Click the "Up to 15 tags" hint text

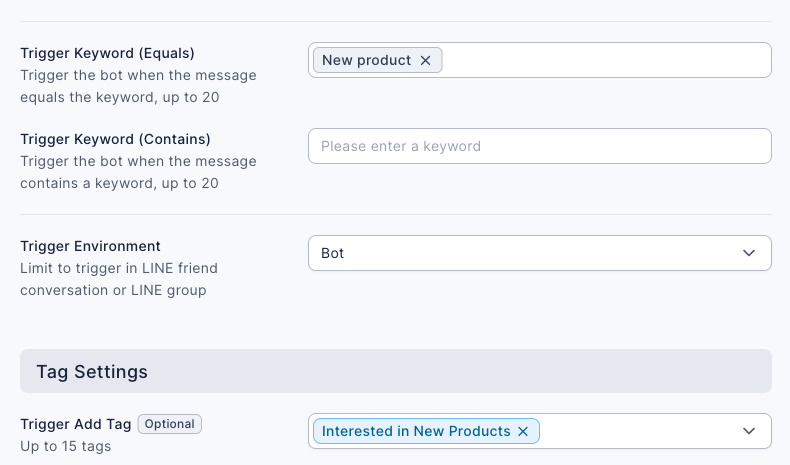[65, 446]
